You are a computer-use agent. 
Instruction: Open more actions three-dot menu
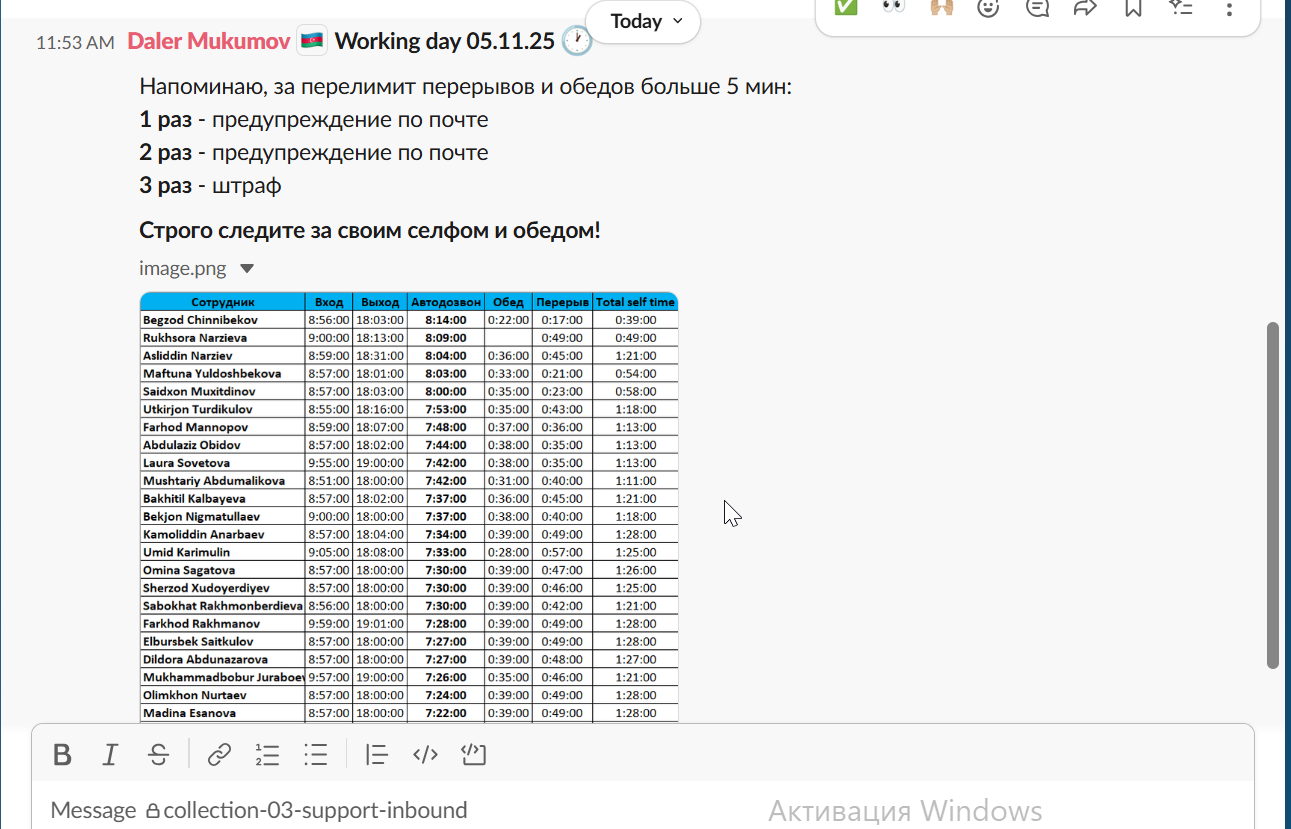[x=1229, y=8]
